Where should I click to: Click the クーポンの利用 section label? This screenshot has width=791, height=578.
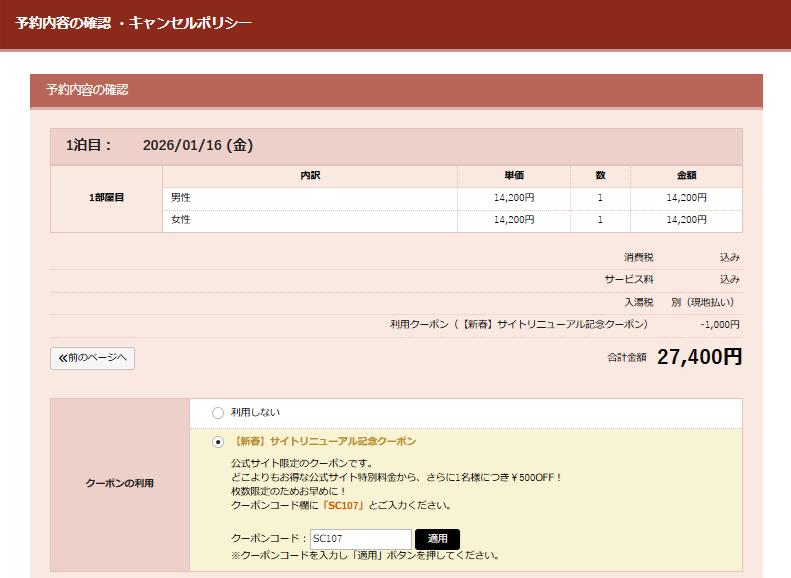click(119, 484)
